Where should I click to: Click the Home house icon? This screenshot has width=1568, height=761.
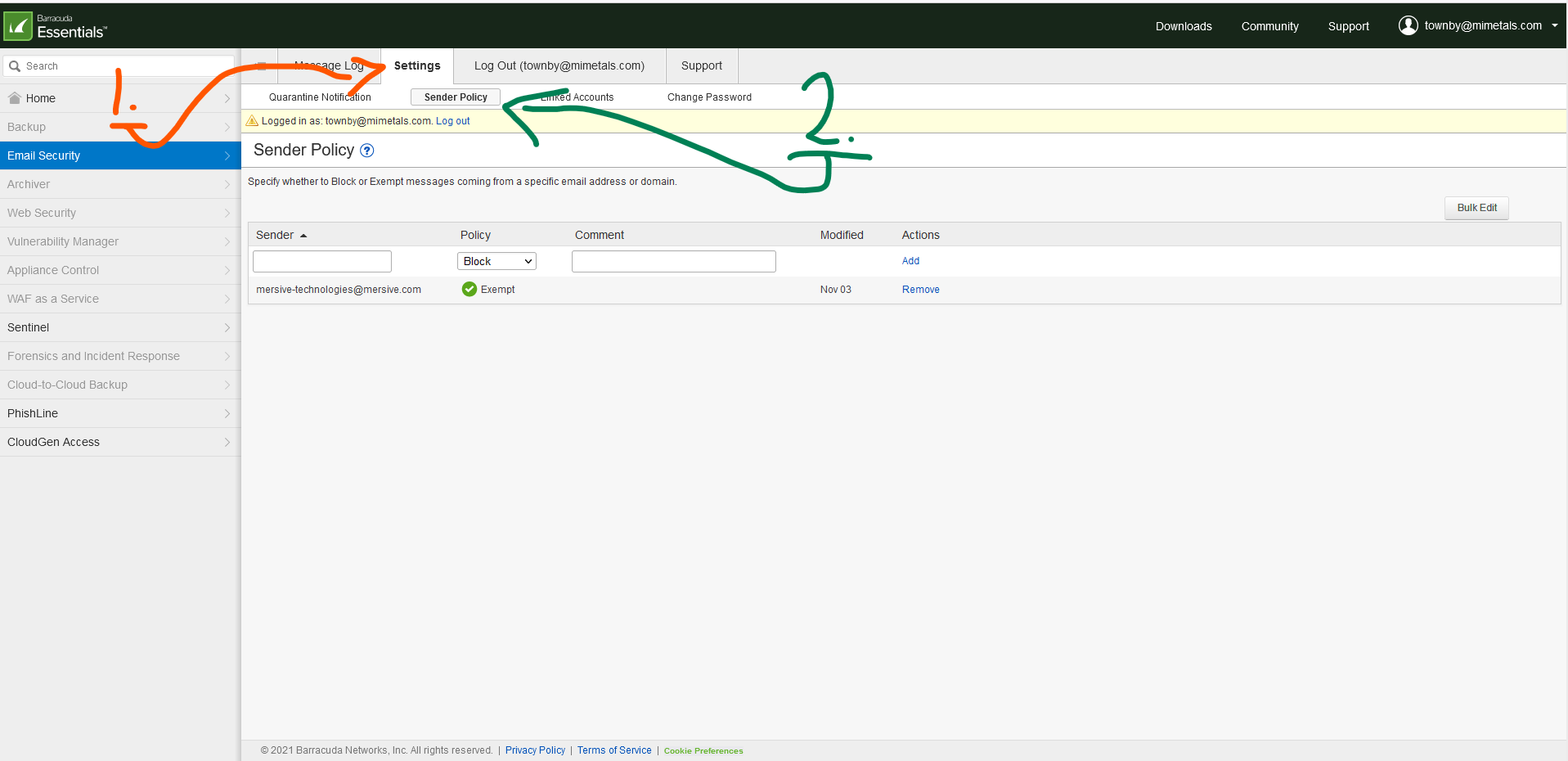(x=14, y=98)
